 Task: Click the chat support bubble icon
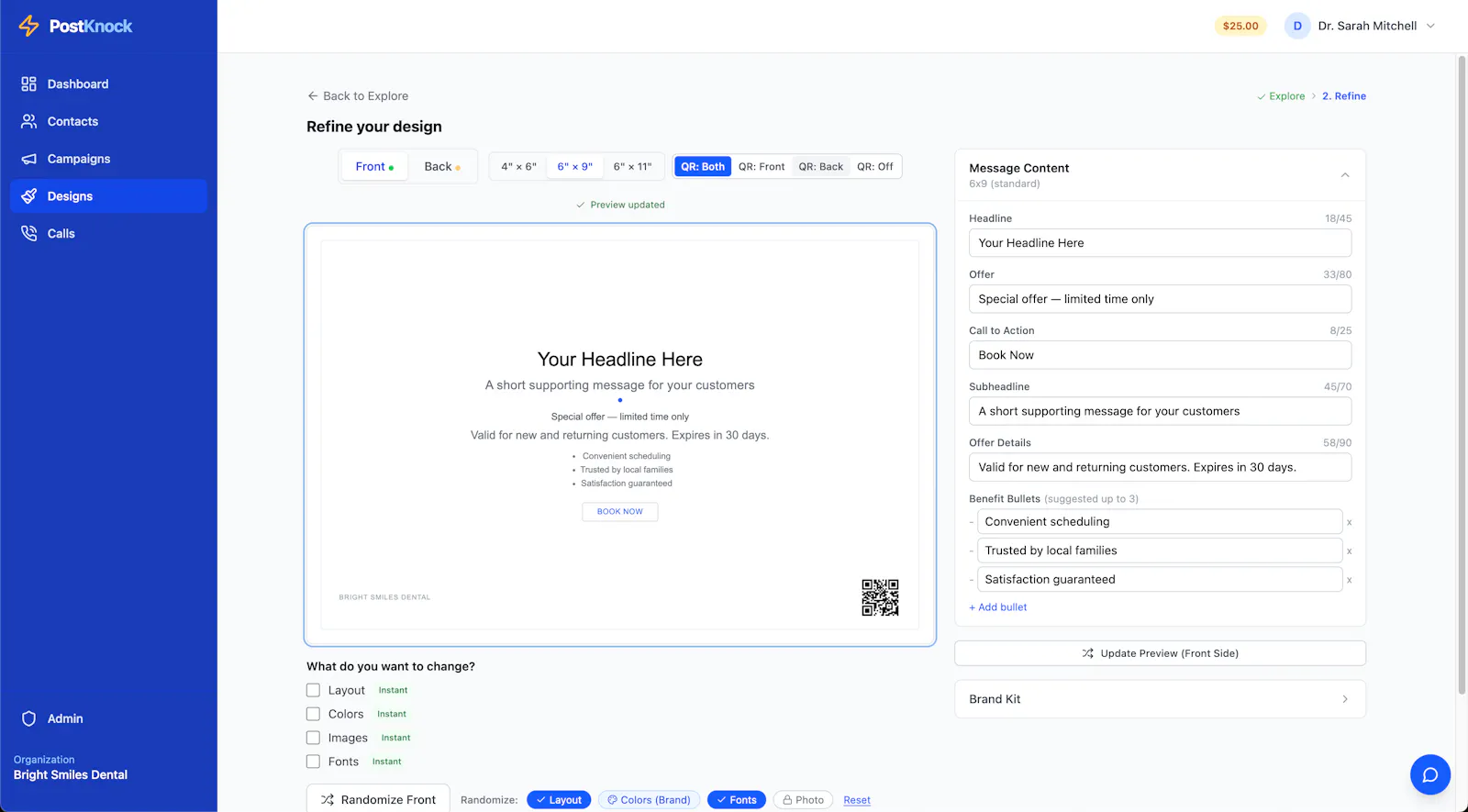(x=1429, y=775)
